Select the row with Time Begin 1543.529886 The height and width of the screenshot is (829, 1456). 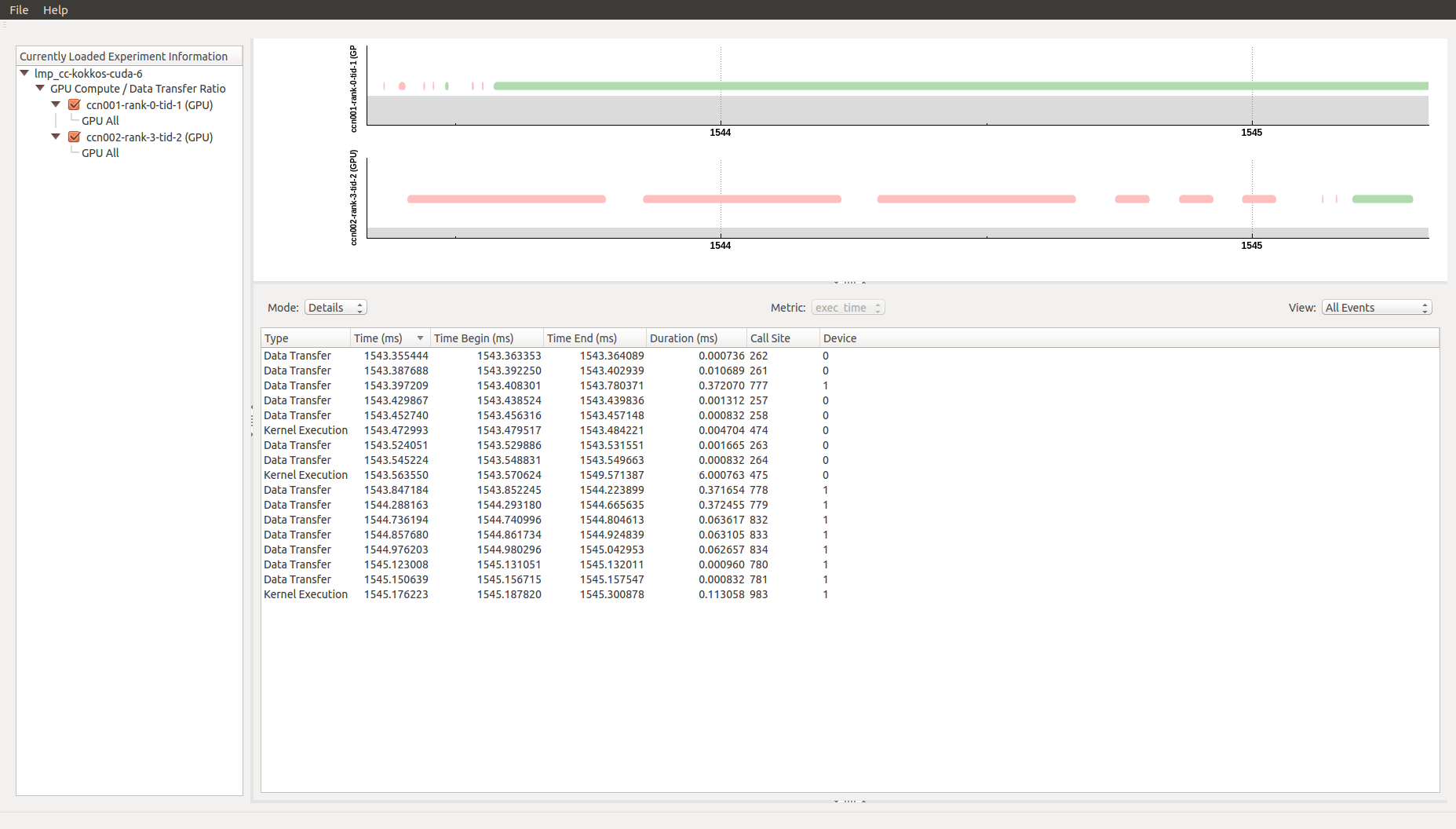[850, 445]
